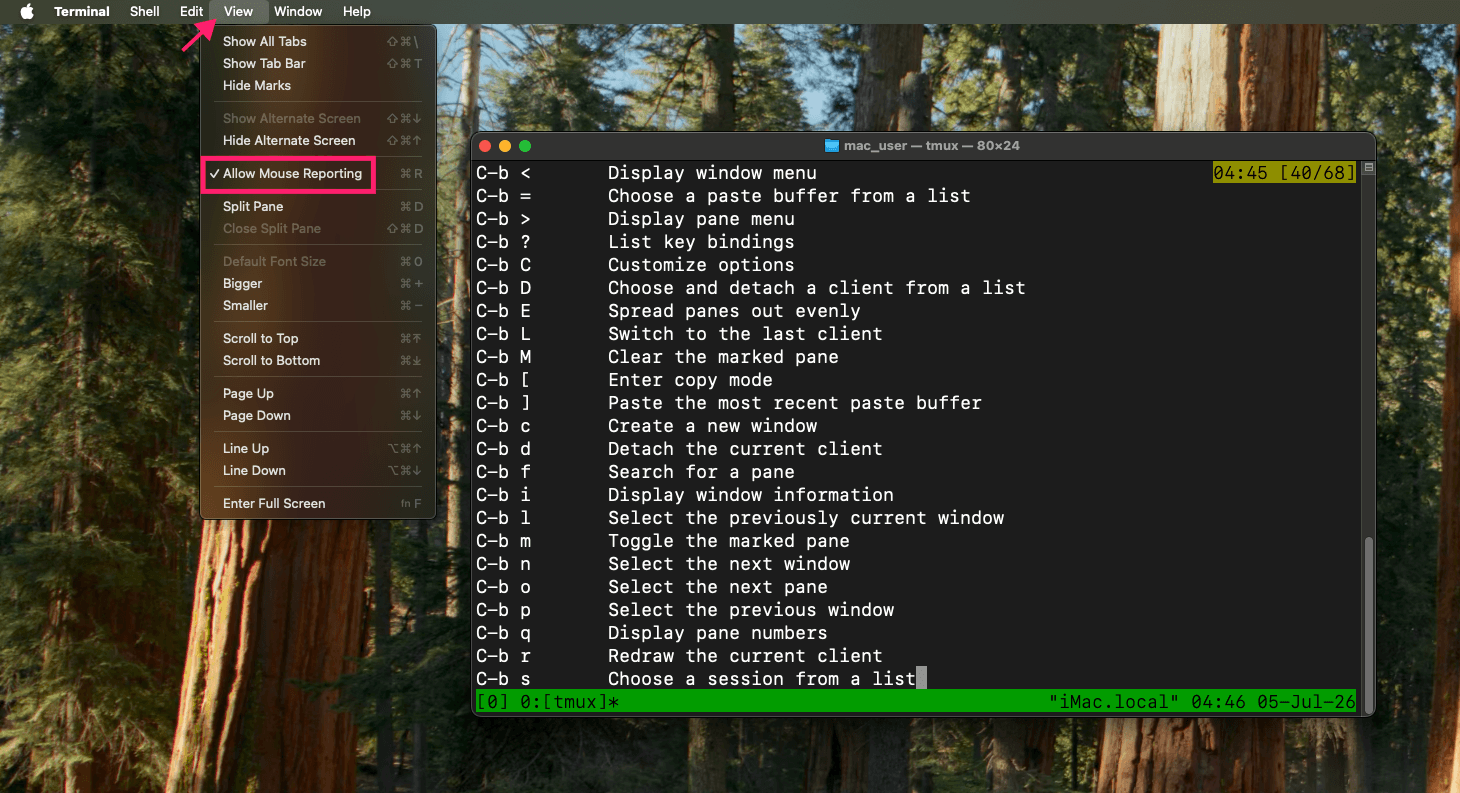The image size is (1460, 793).
Task: Click the yellow '04:45 [40/68]' position indicator
Action: [1284, 173]
